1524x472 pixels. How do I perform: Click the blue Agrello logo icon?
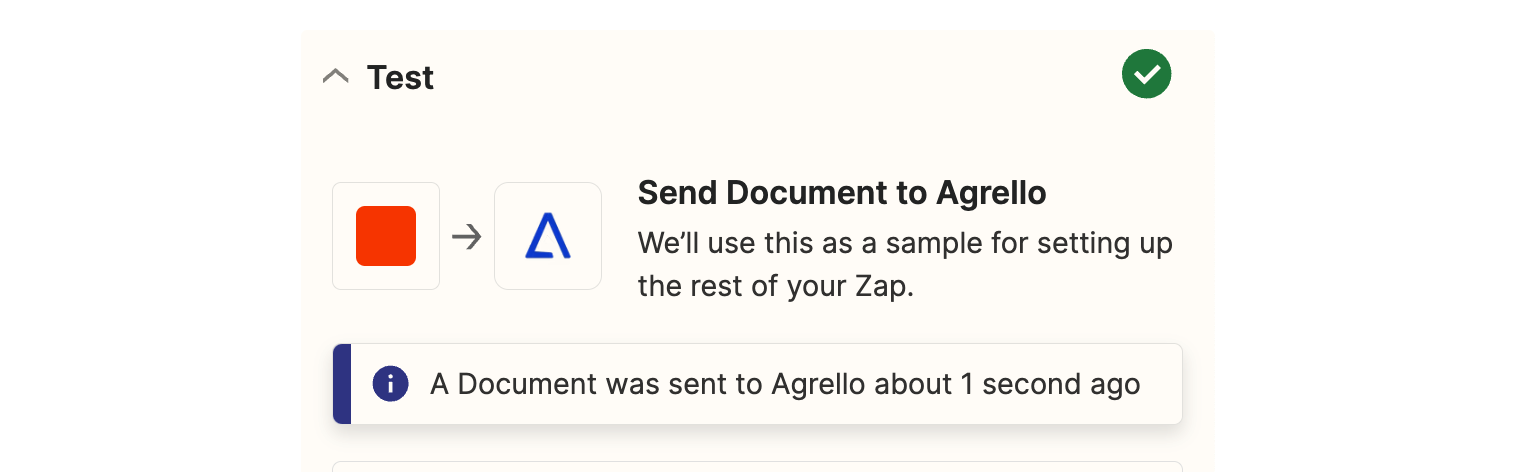point(547,236)
